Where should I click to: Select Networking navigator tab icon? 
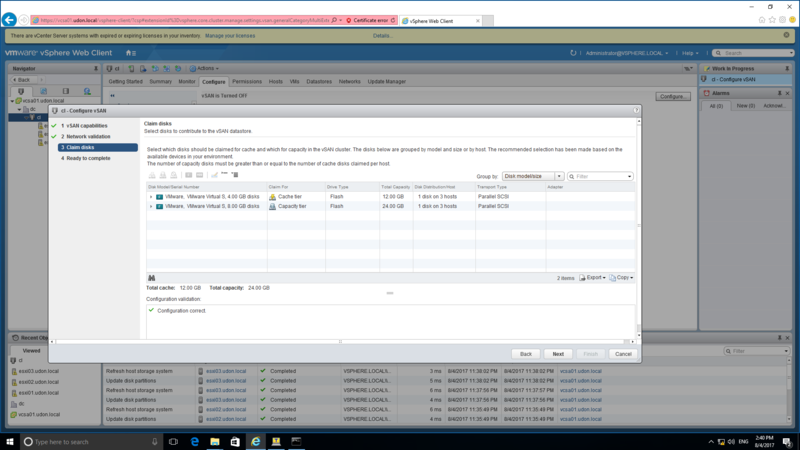tap(87, 91)
